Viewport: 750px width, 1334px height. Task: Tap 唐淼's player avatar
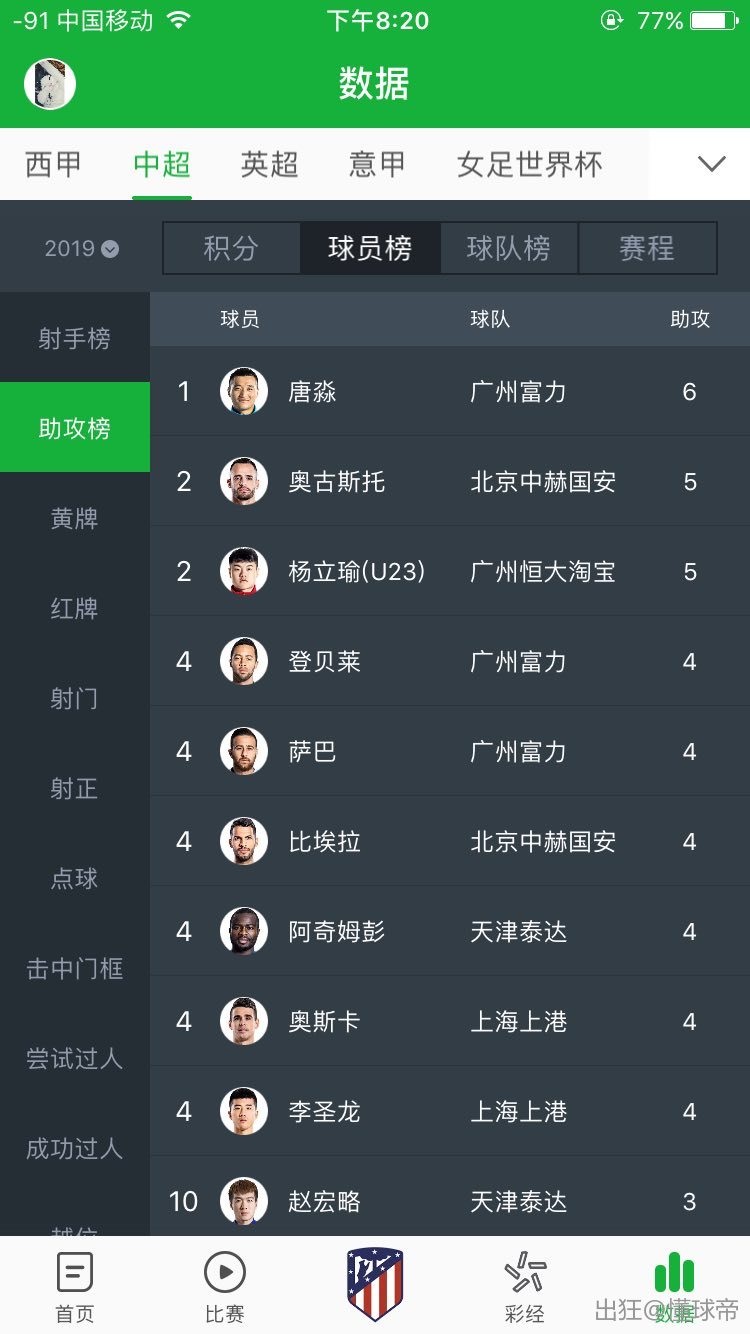click(244, 391)
